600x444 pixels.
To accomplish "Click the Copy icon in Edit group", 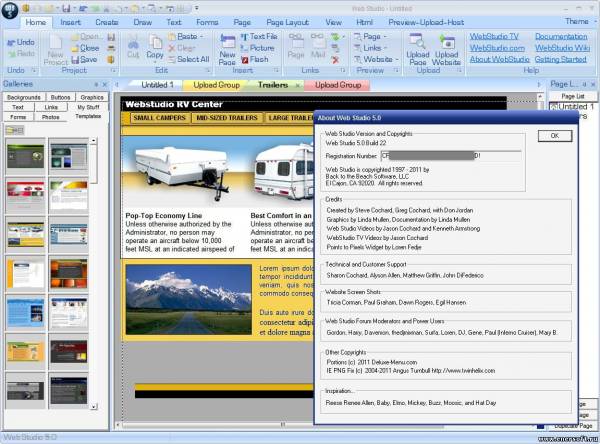I will coord(155,47).
